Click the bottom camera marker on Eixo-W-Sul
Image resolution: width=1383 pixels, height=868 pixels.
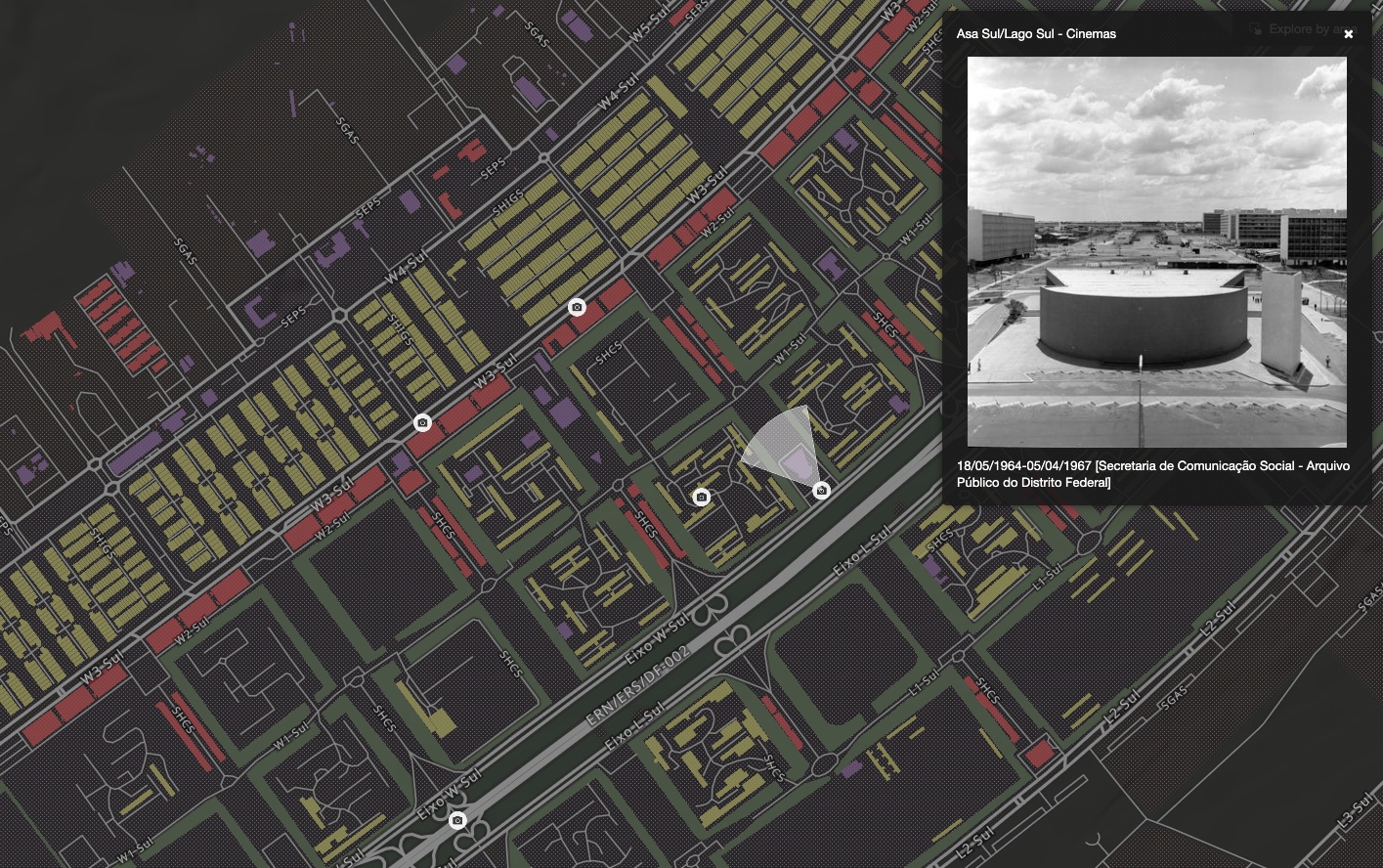(456, 820)
